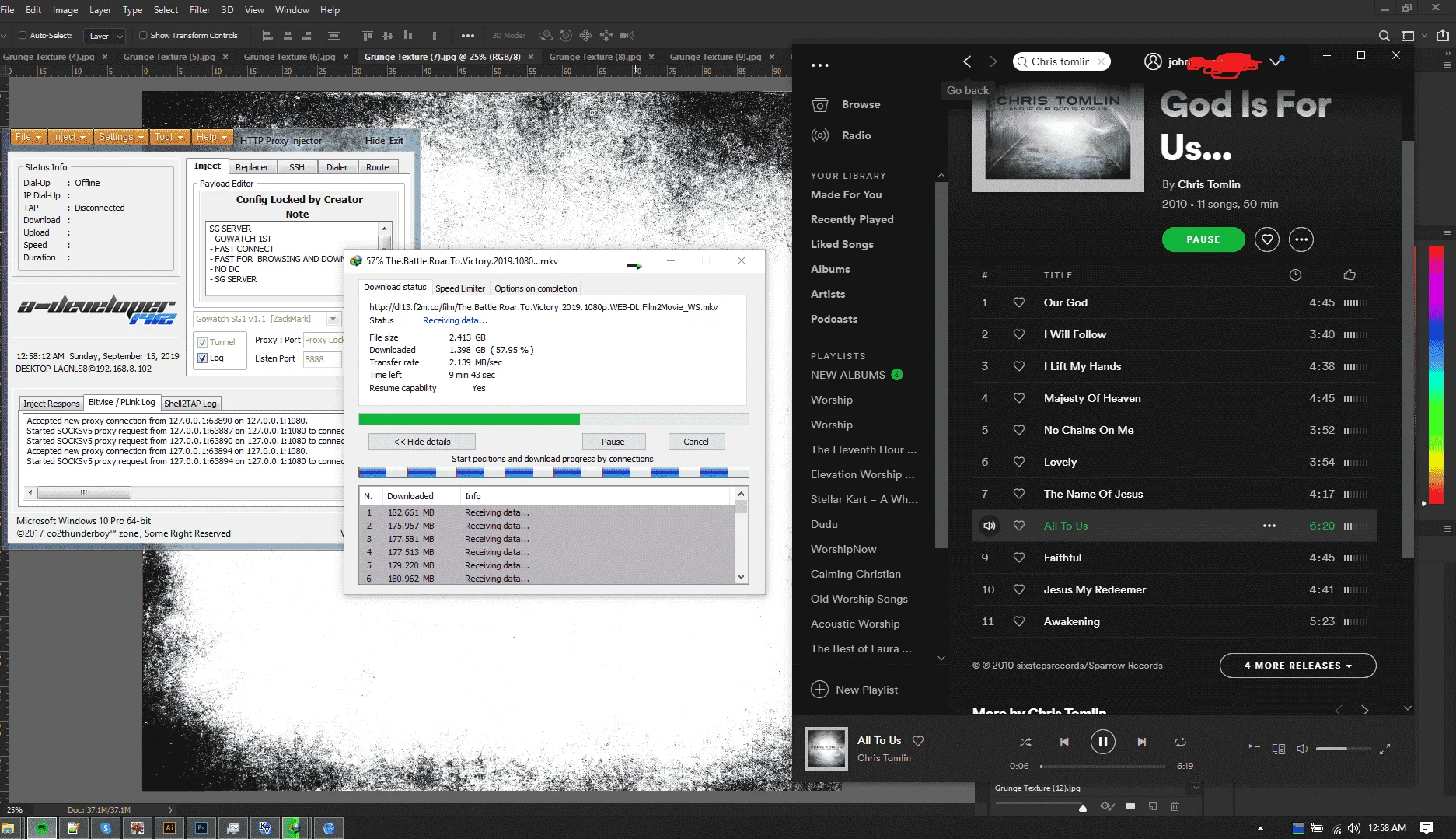Like the track Lovely

click(x=1018, y=462)
